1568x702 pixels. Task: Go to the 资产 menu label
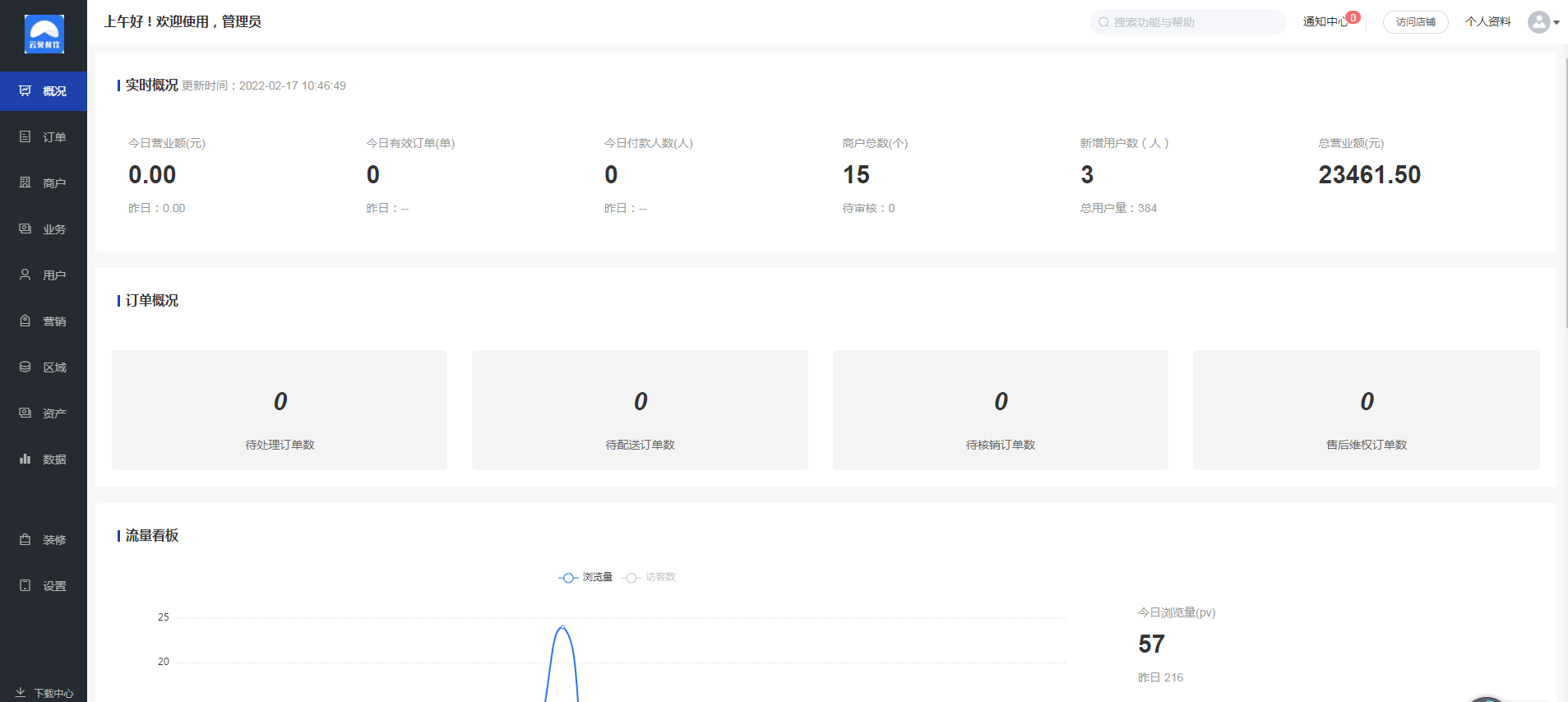click(x=54, y=413)
